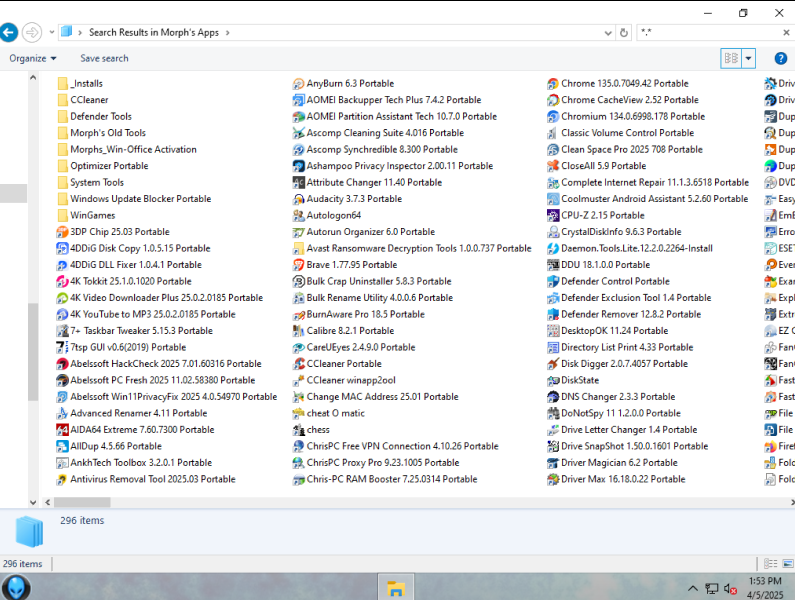Open the network tray icon
Image resolution: width=795 pixels, height=600 pixels.
coord(712,589)
